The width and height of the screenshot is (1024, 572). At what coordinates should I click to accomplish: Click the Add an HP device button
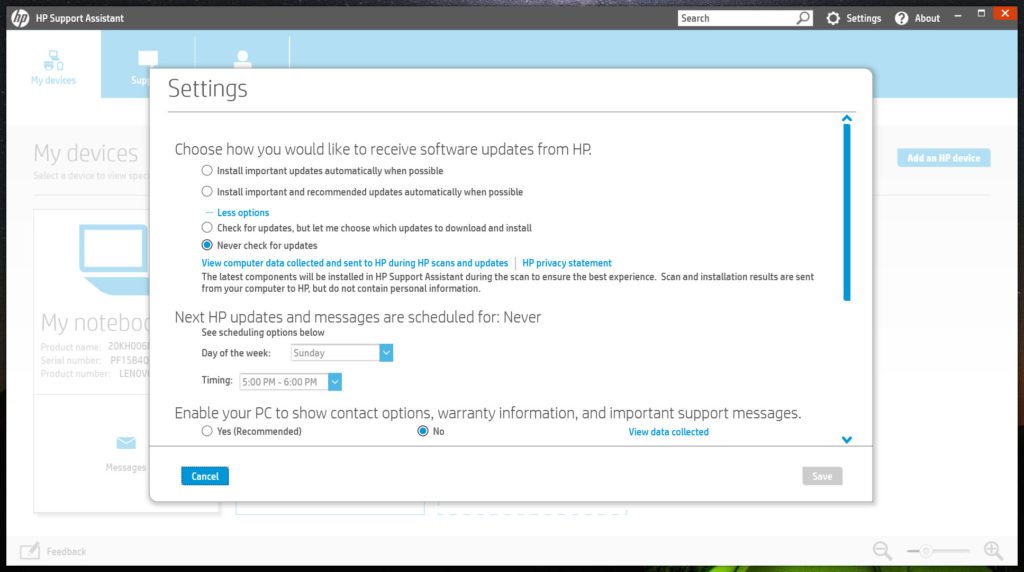[x=944, y=158]
